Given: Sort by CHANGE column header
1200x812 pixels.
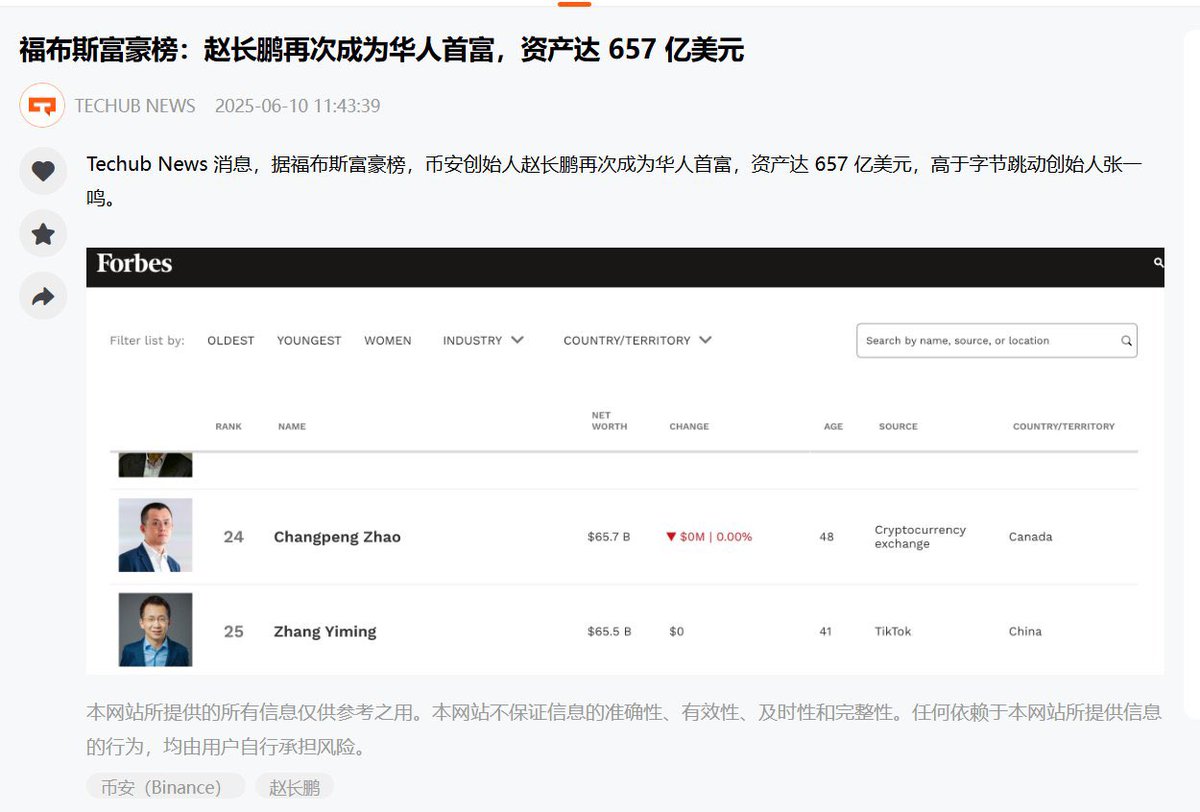Looking at the screenshot, I should 689,426.
